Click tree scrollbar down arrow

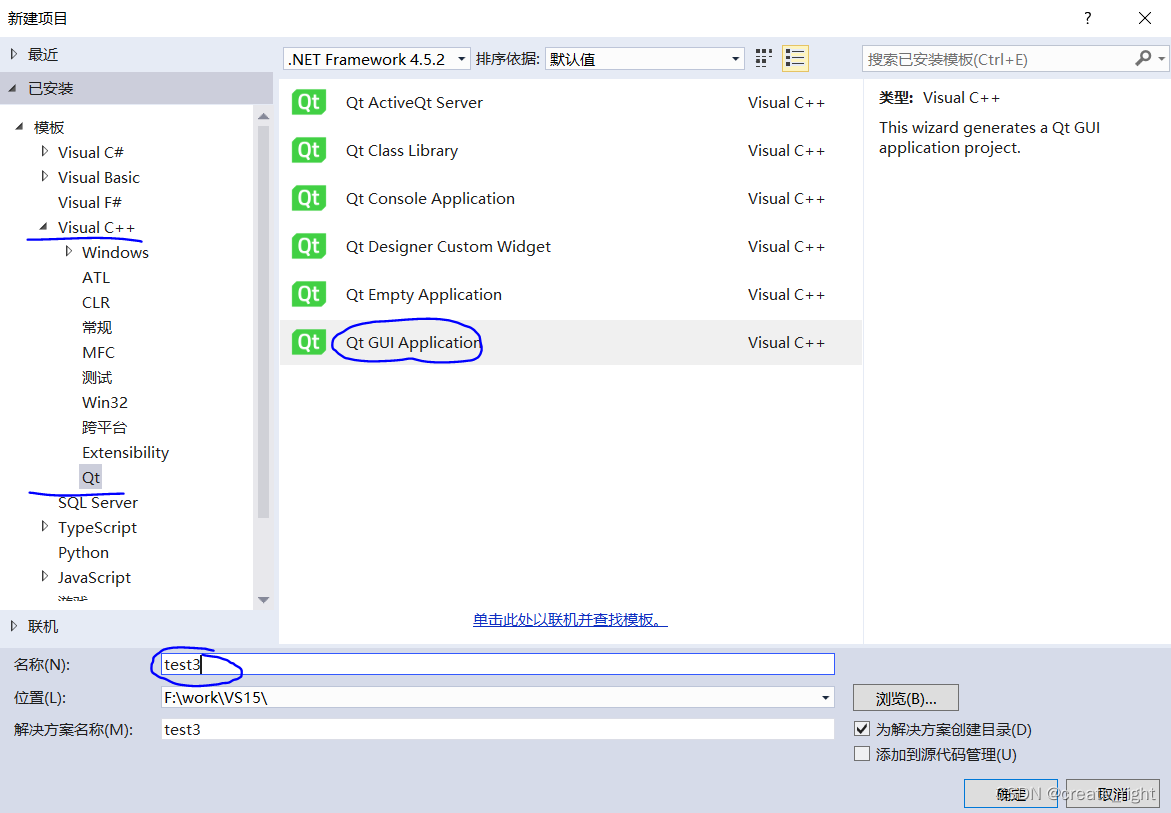(x=263, y=599)
